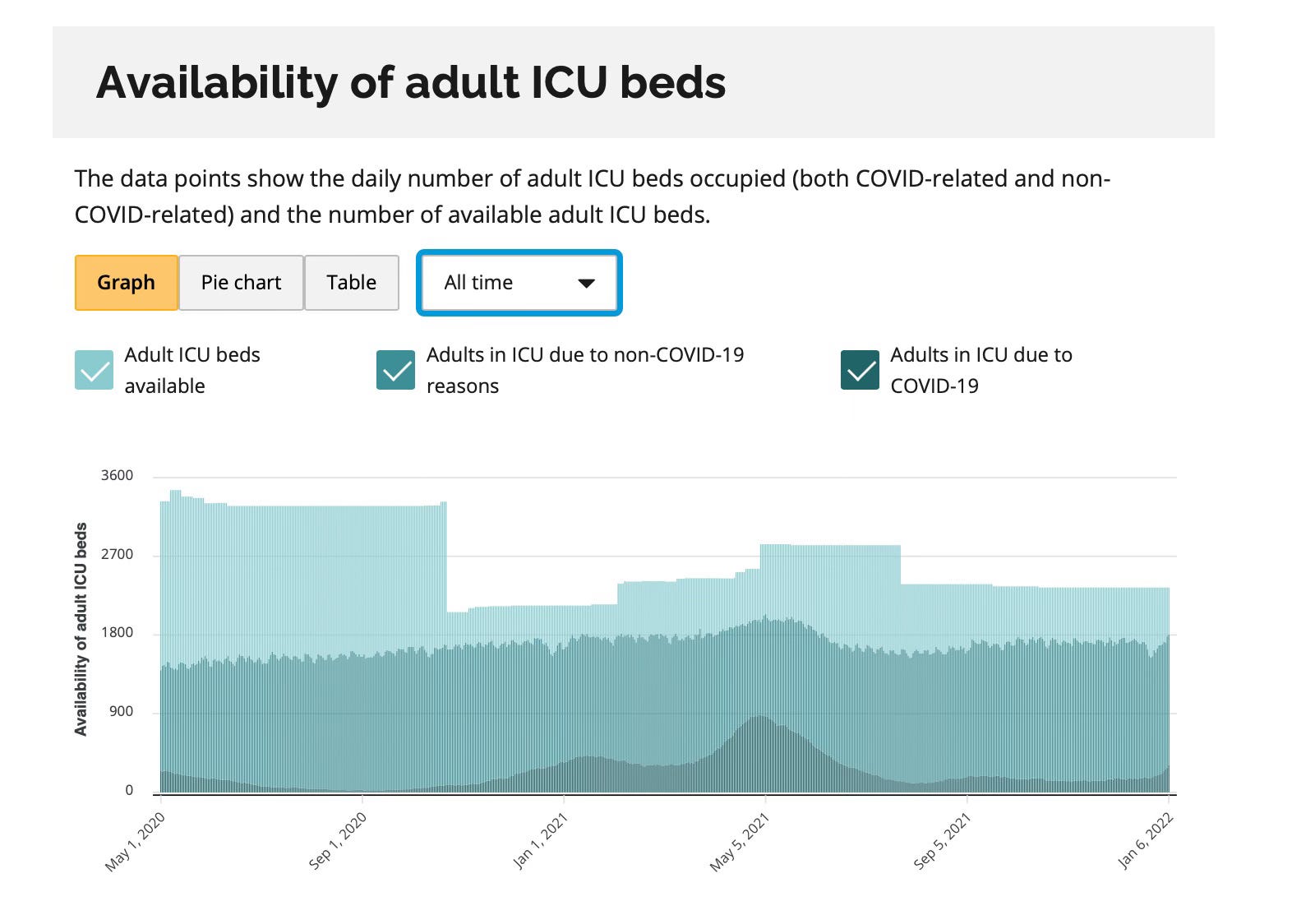Switch to the Graph view tab
The height and width of the screenshot is (924, 1292).
(126, 283)
